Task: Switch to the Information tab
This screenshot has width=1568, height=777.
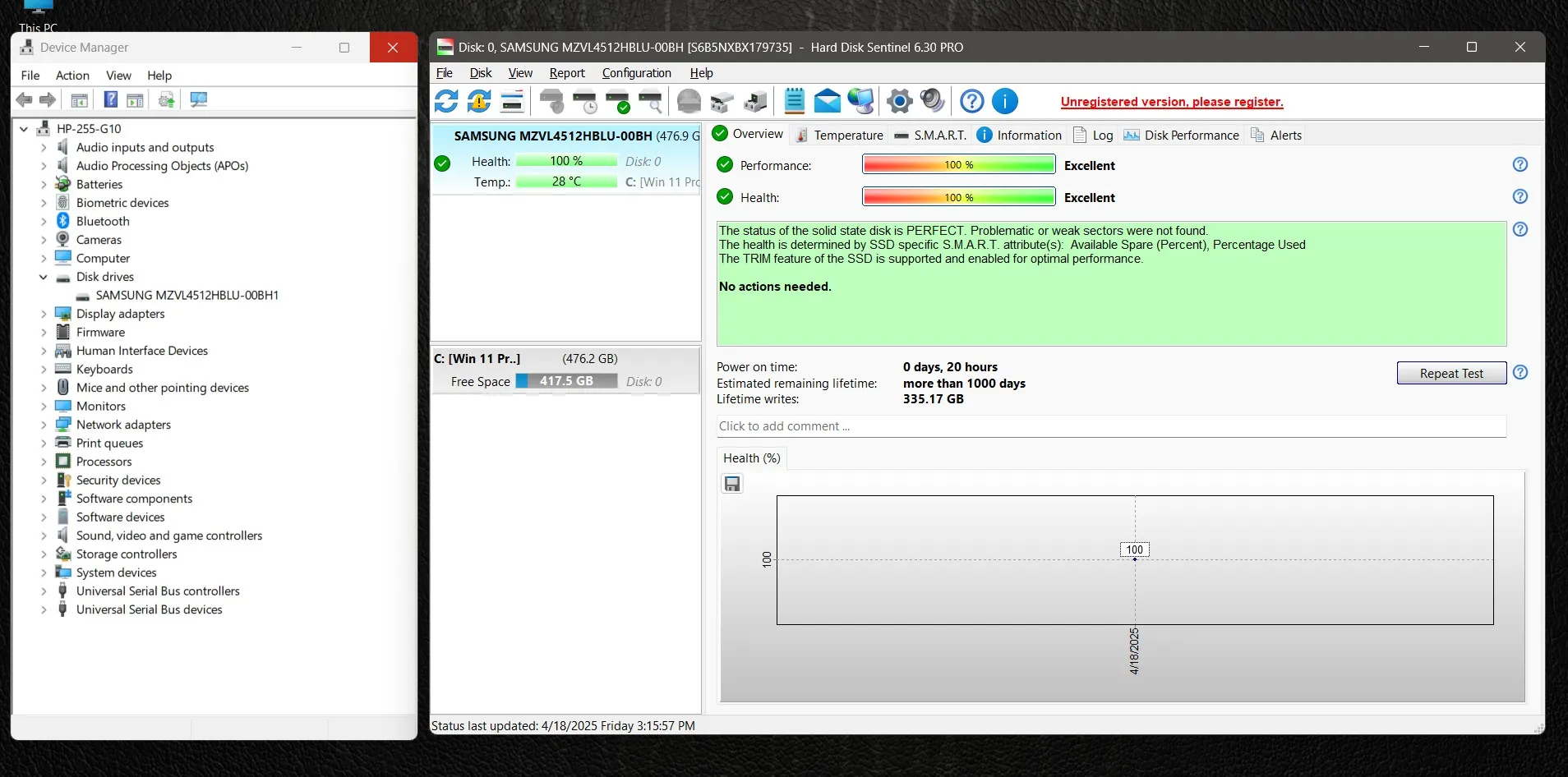Action: (1019, 136)
